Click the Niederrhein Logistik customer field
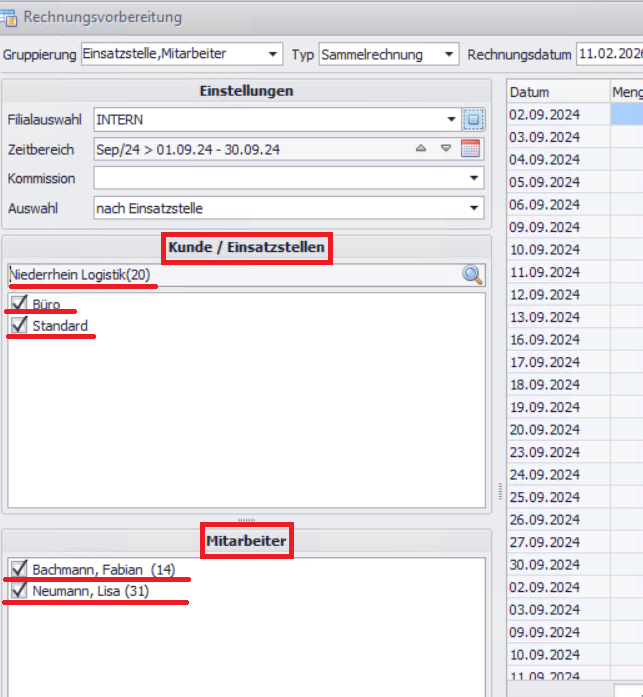The height and width of the screenshot is (697, 643). pyautogui.click(x=230, y=275)
